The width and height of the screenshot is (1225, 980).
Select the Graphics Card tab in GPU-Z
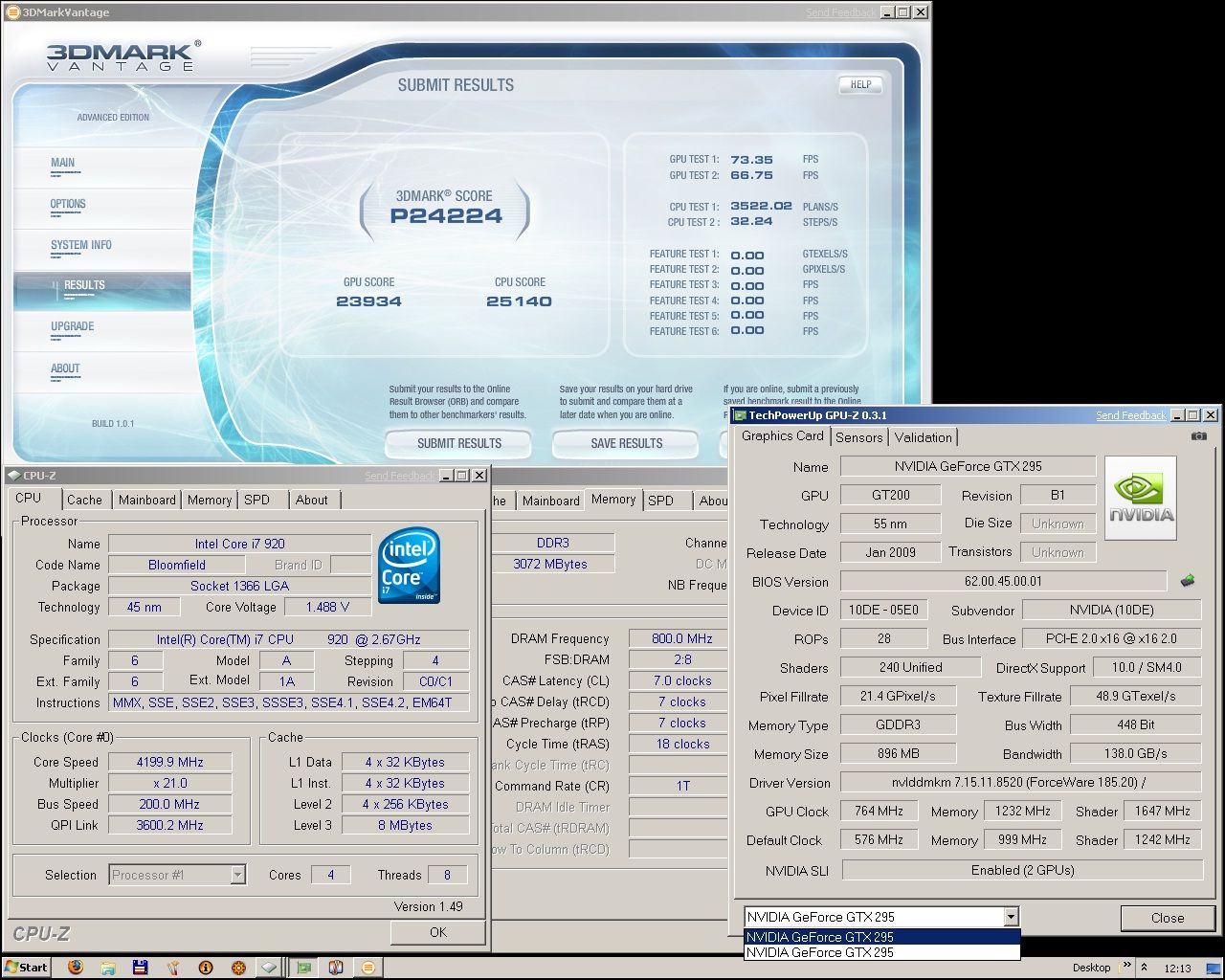782,435
